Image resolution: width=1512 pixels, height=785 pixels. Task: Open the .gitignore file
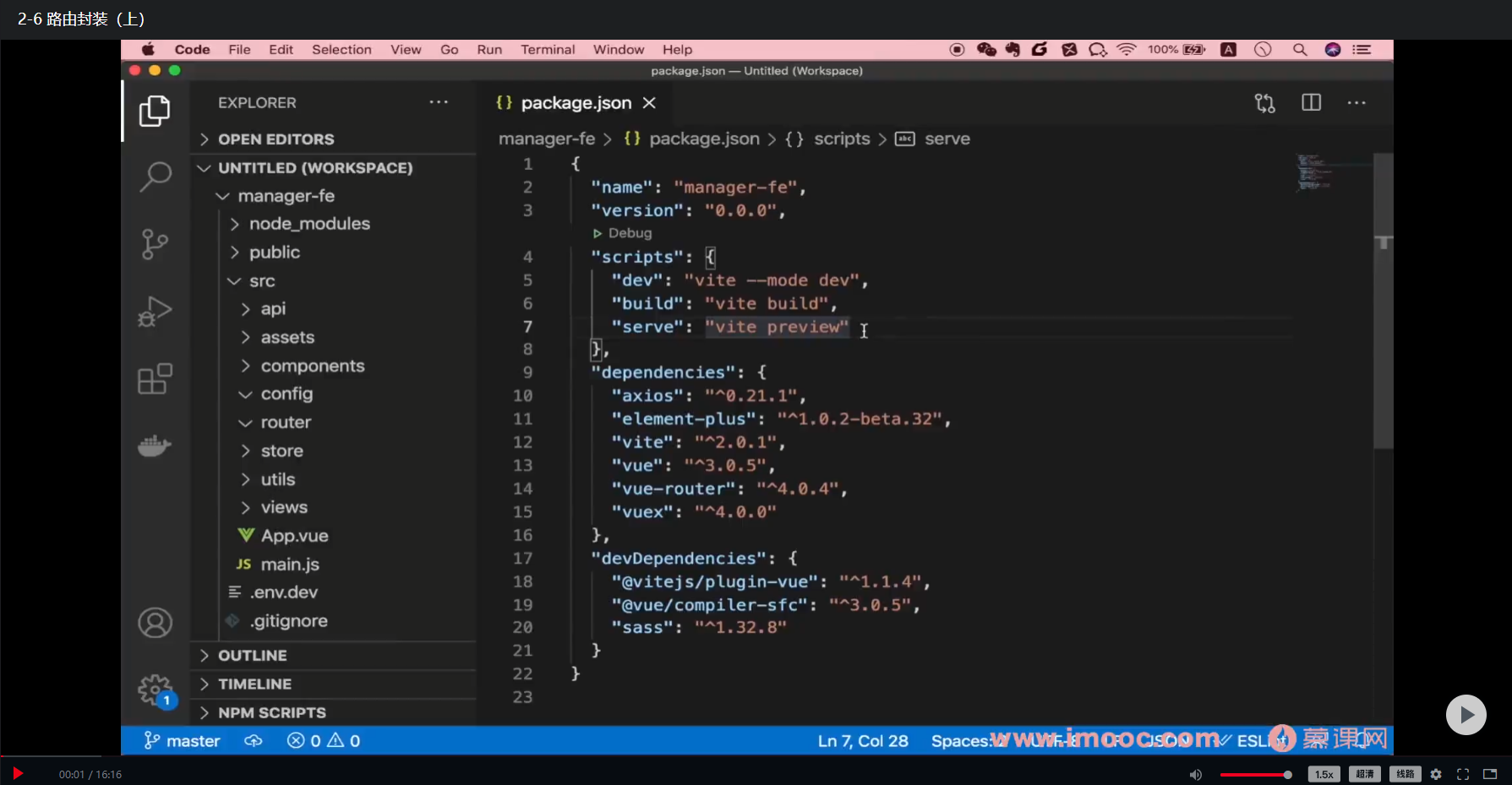pyautogui.click(x=288, y=621)
